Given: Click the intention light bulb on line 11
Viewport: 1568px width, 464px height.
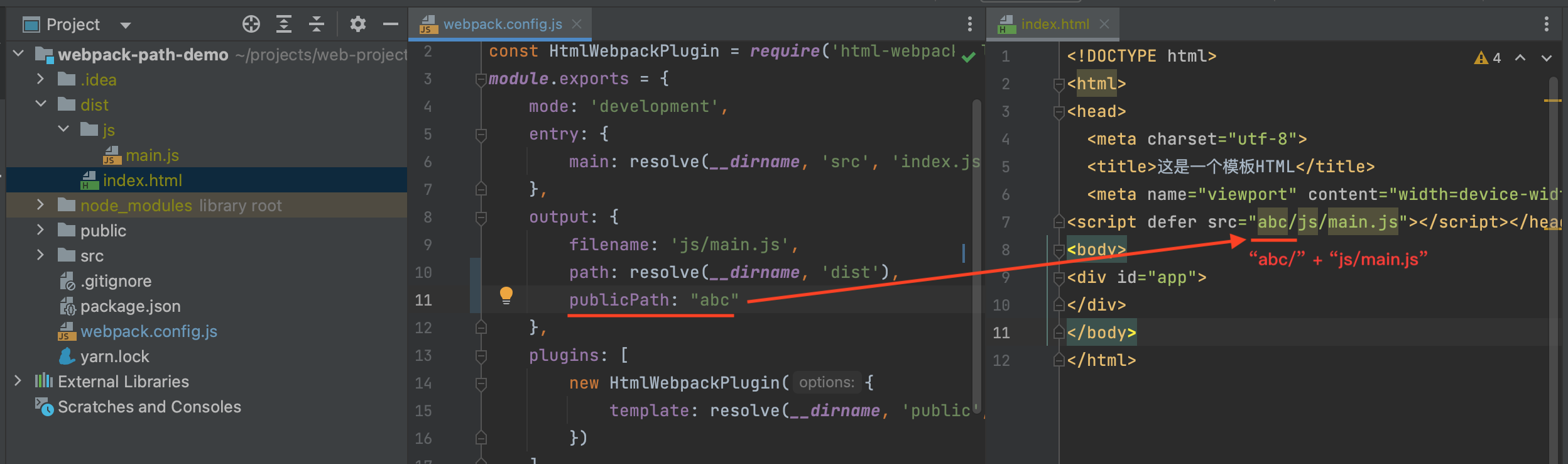Looking at the screenshot, I should [x=506, y=296].
